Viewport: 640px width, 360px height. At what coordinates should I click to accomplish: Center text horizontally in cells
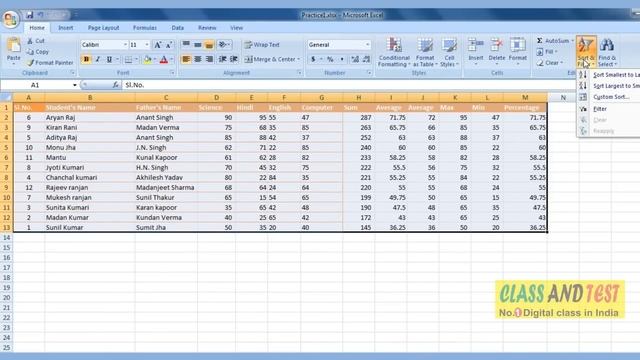point(198,60)
